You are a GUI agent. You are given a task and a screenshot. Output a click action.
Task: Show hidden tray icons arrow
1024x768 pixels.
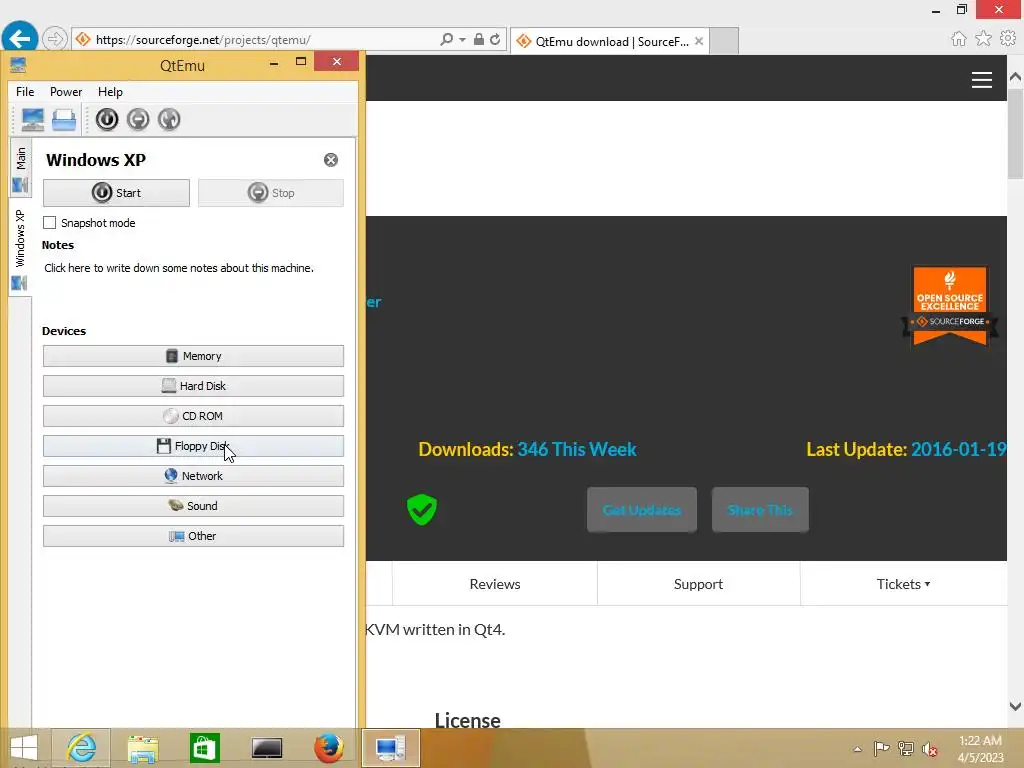tap(857, 749)
